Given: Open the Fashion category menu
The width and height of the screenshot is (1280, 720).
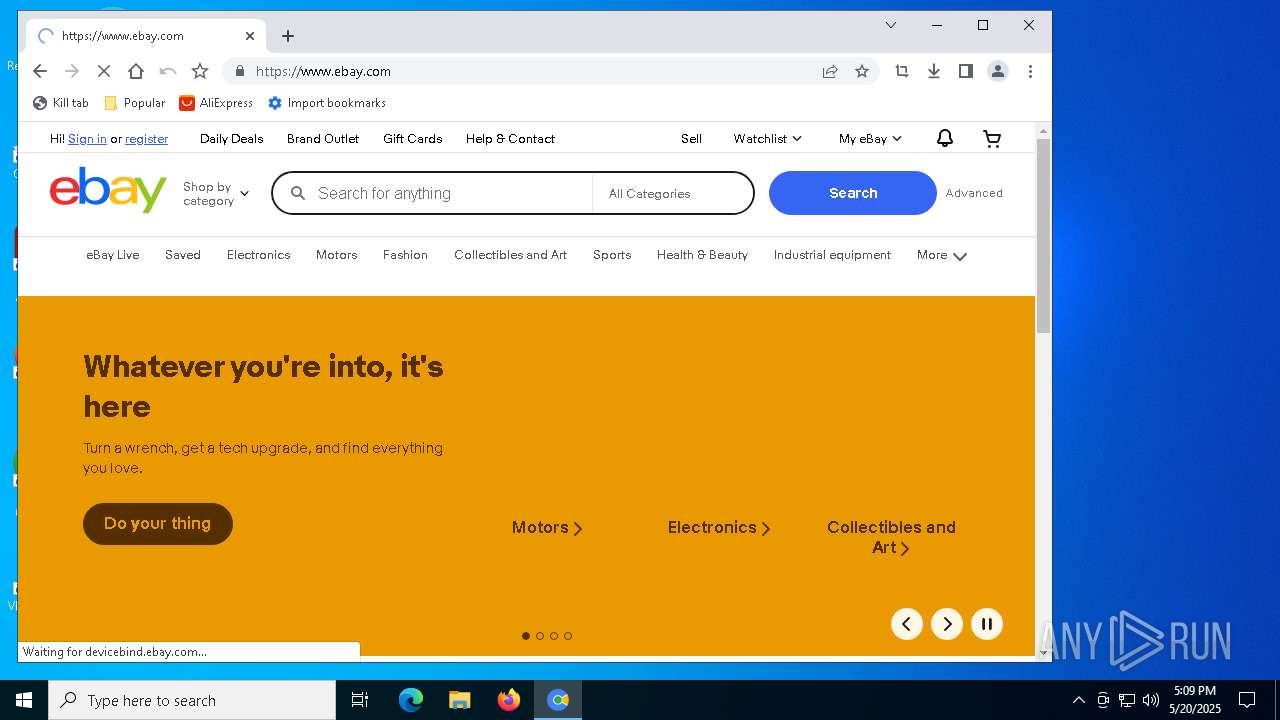Looking at the screenshot, I should tap(405, 255).
